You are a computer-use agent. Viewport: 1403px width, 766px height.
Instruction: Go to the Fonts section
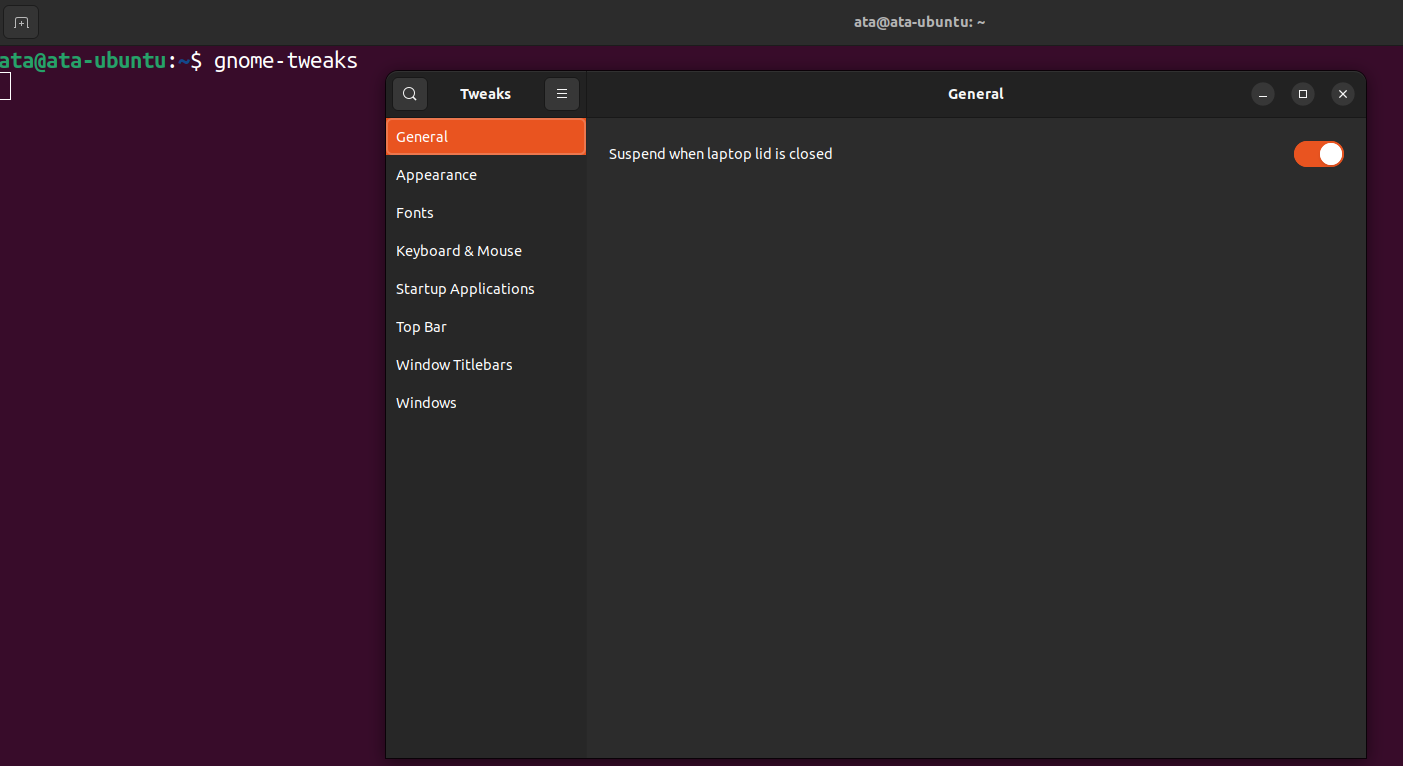(x=486, y=213)
